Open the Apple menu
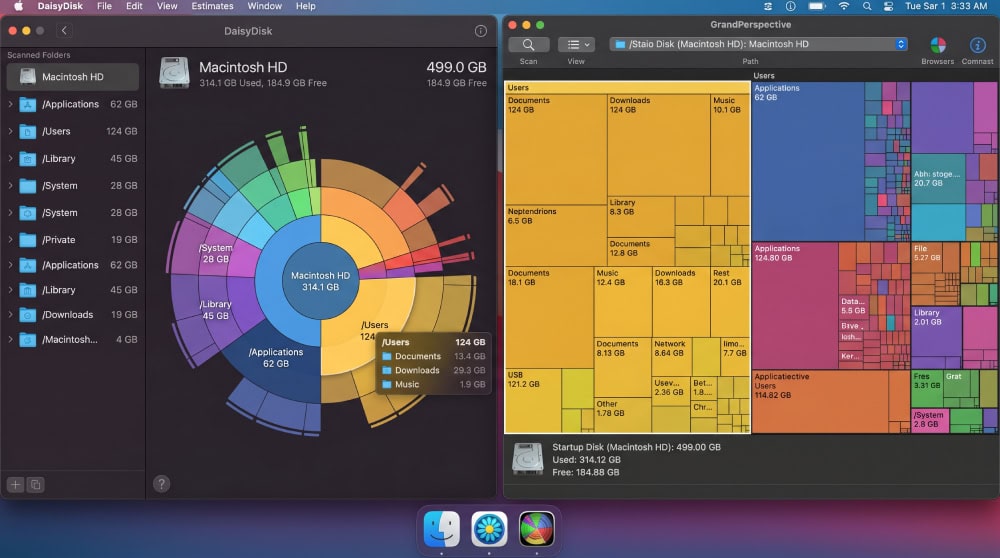Image resolution: width=1000 pixels, height=558 pixels. 18,6
